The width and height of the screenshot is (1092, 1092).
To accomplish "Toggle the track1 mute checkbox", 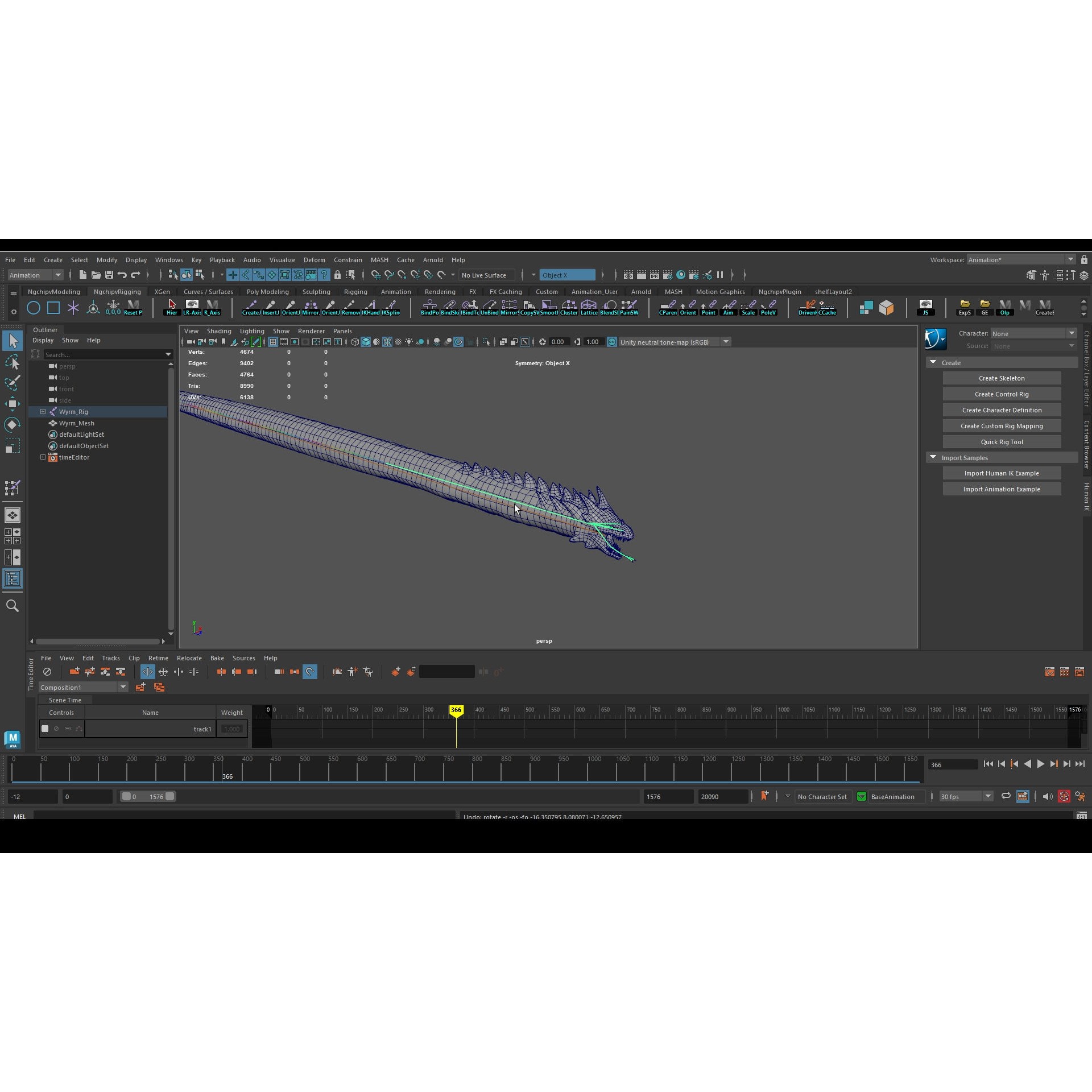I will [x=45, y=729].
